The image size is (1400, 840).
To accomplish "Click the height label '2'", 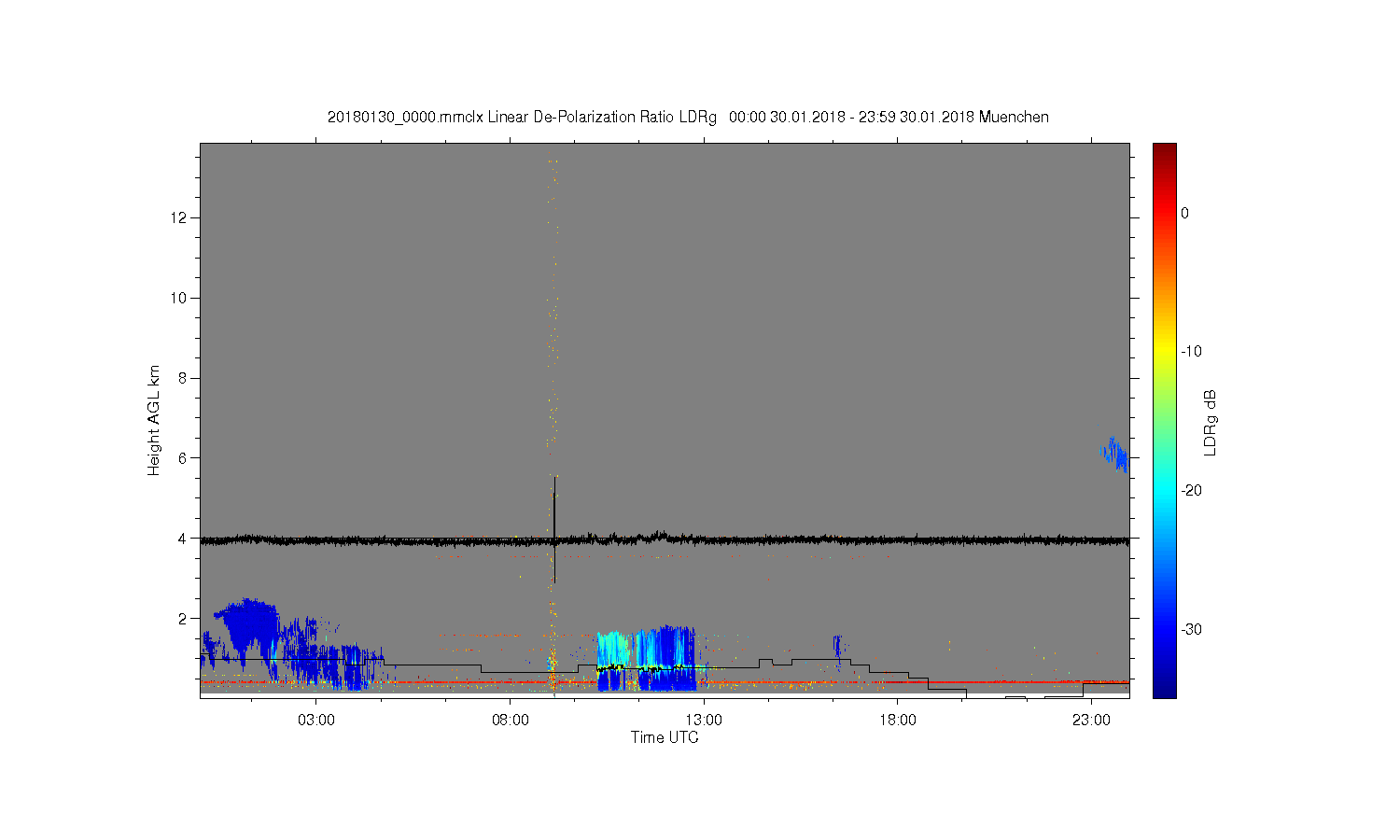I will 182,618.
